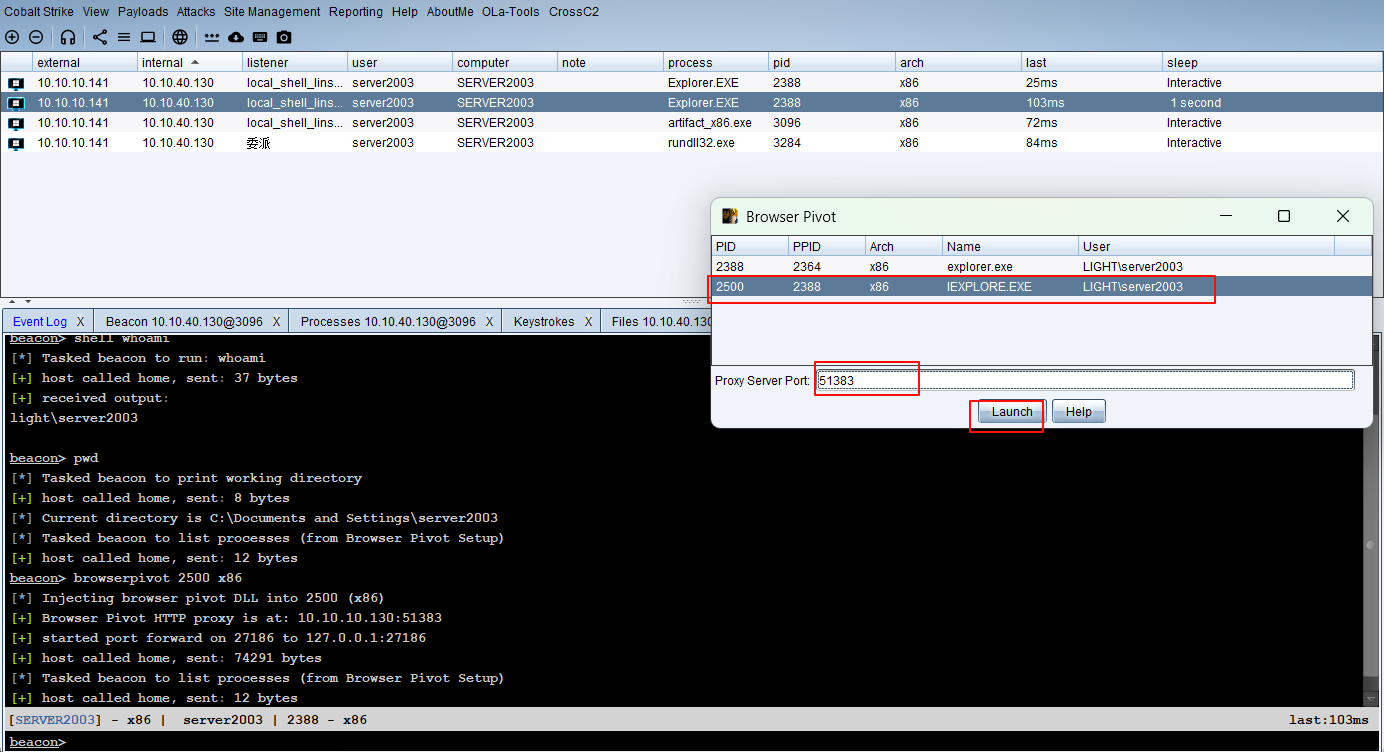Viewport: 1384px width, 752px height.
Task: Collapse top pane using up arrow splitter
Action: point(13,301)
